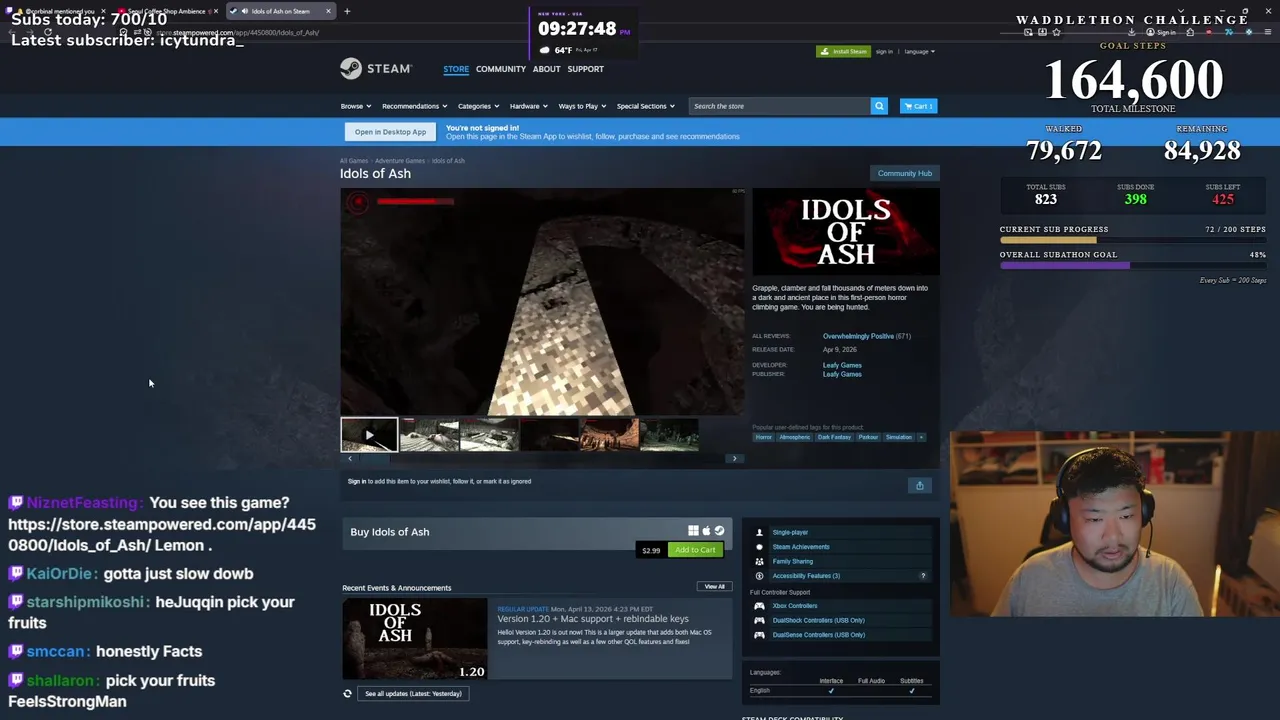Open the language dropdown
The image size is (1280, 720).
919,51
